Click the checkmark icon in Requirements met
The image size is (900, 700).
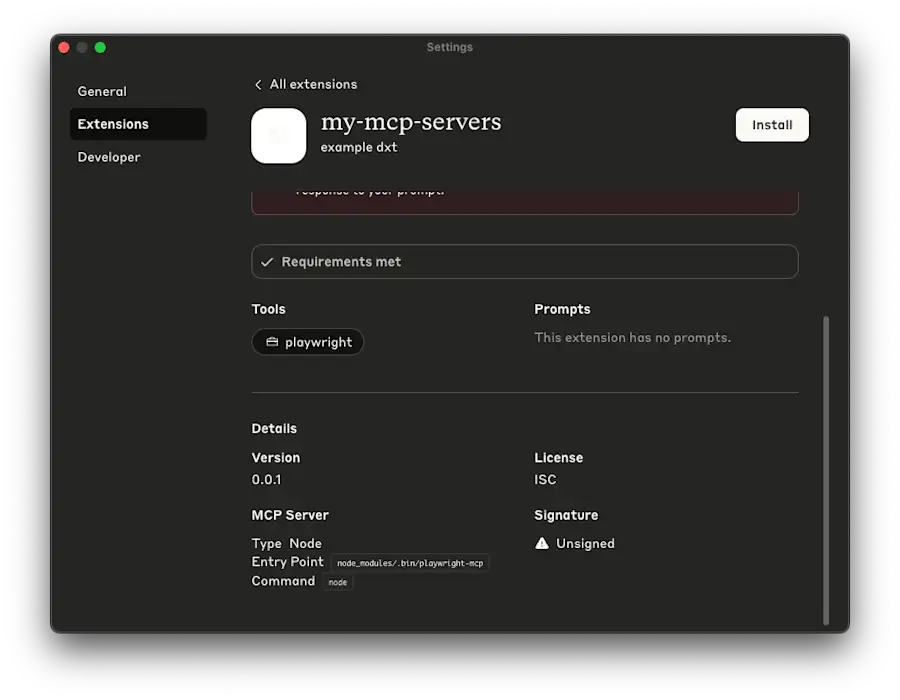click(x=266, y=261)
